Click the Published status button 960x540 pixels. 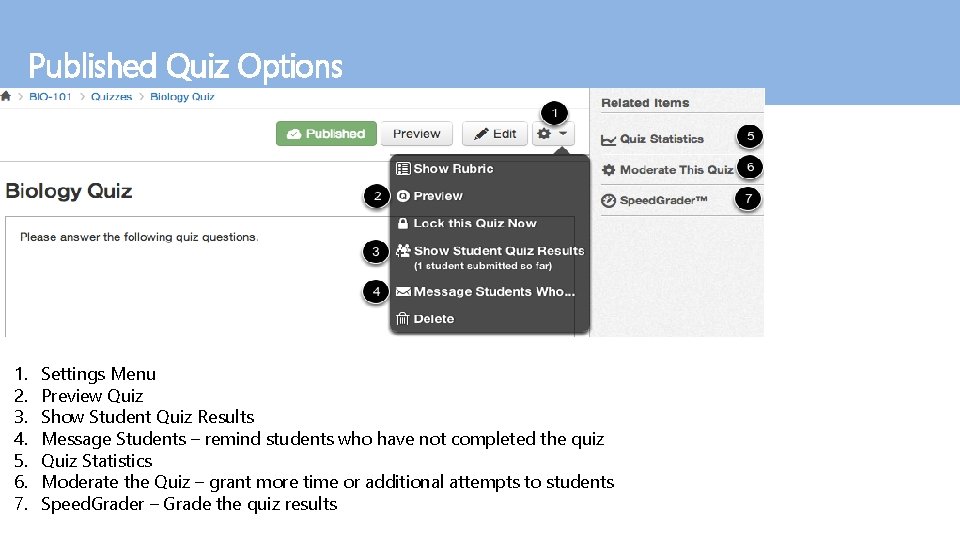point(326,134)
